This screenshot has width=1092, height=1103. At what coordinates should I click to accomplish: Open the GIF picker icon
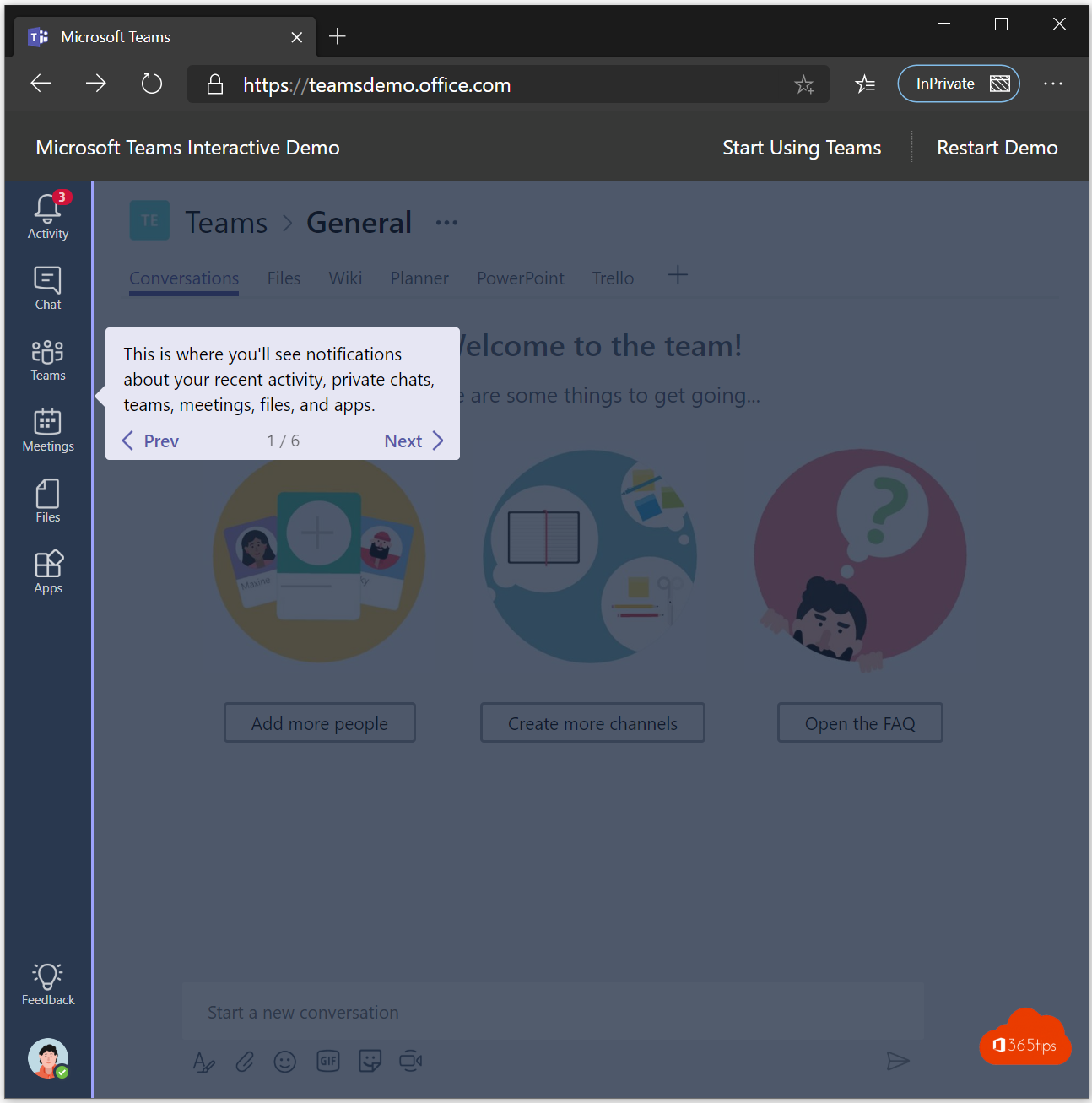point(328,1061)
